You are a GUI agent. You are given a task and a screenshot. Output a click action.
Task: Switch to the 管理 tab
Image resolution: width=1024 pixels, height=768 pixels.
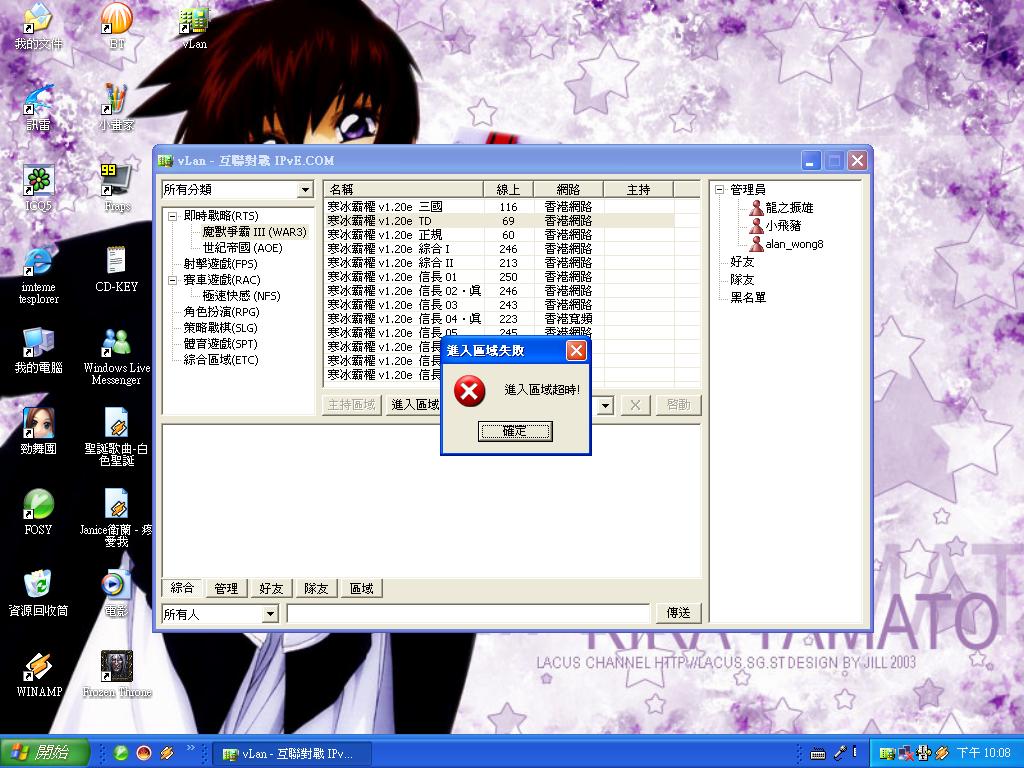(x=226, y=588)
